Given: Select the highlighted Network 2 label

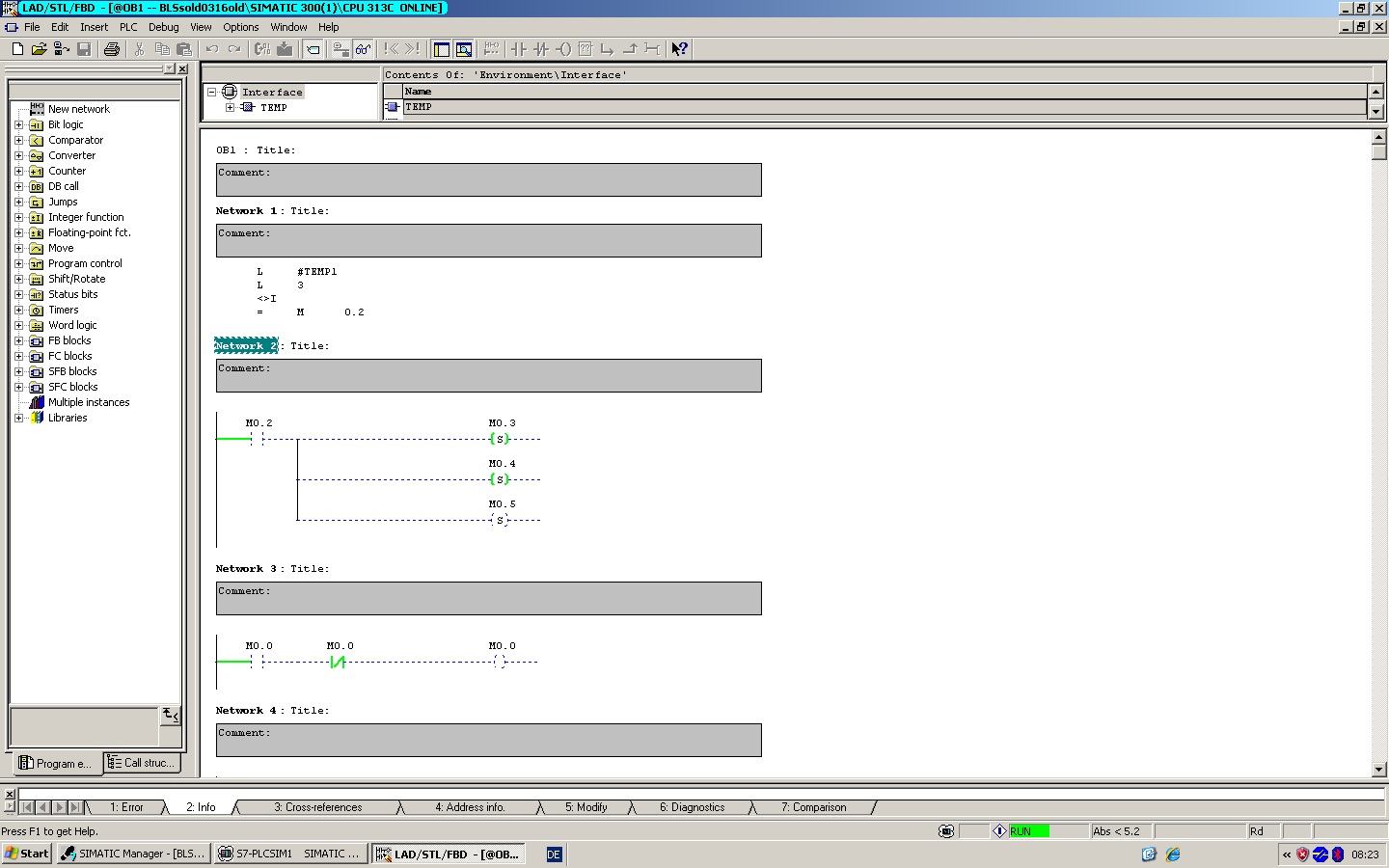Looking at the screenshot, I should [246, 345].
